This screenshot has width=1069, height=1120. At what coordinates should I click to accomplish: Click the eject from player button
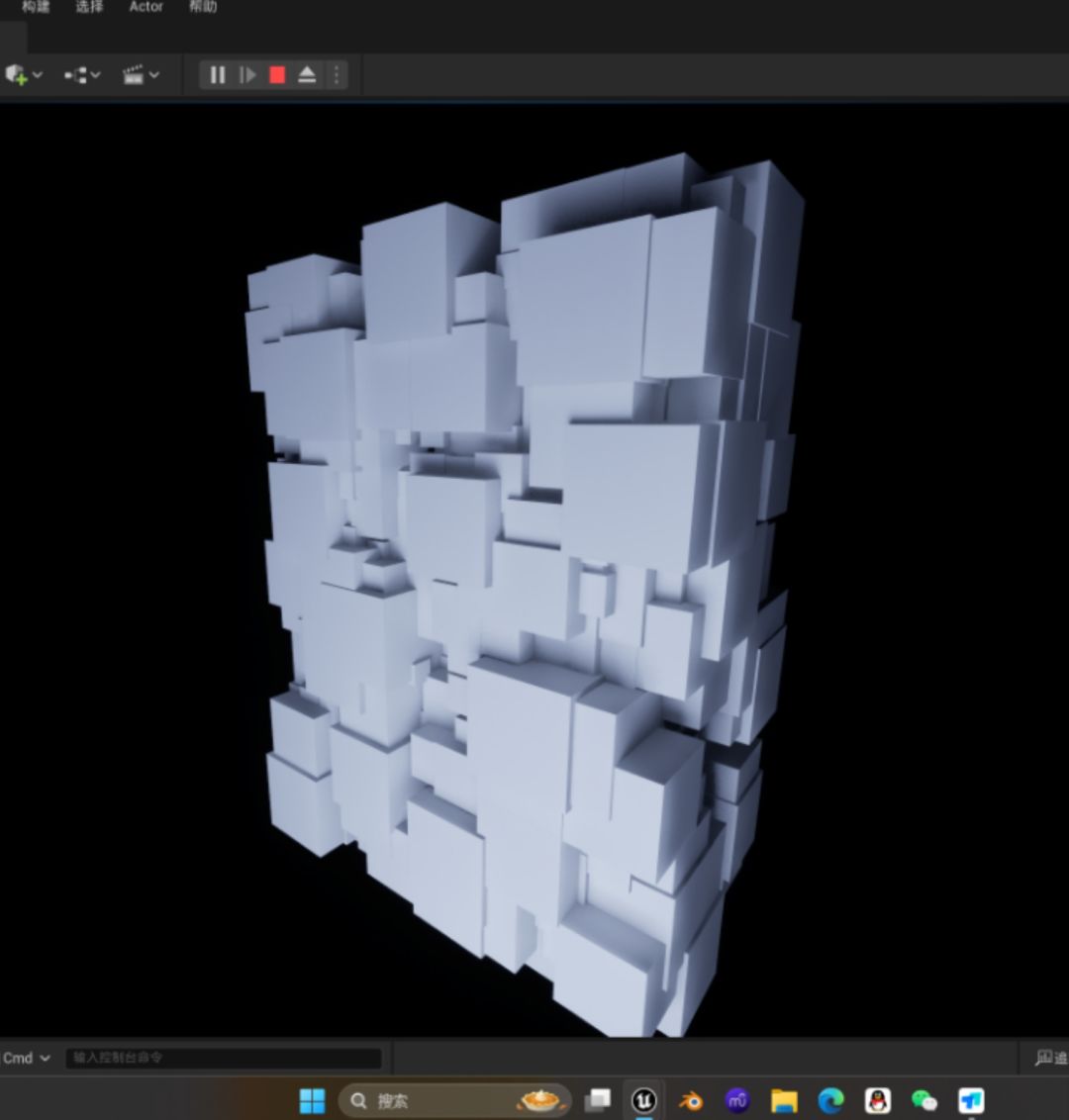pos(307,75)
